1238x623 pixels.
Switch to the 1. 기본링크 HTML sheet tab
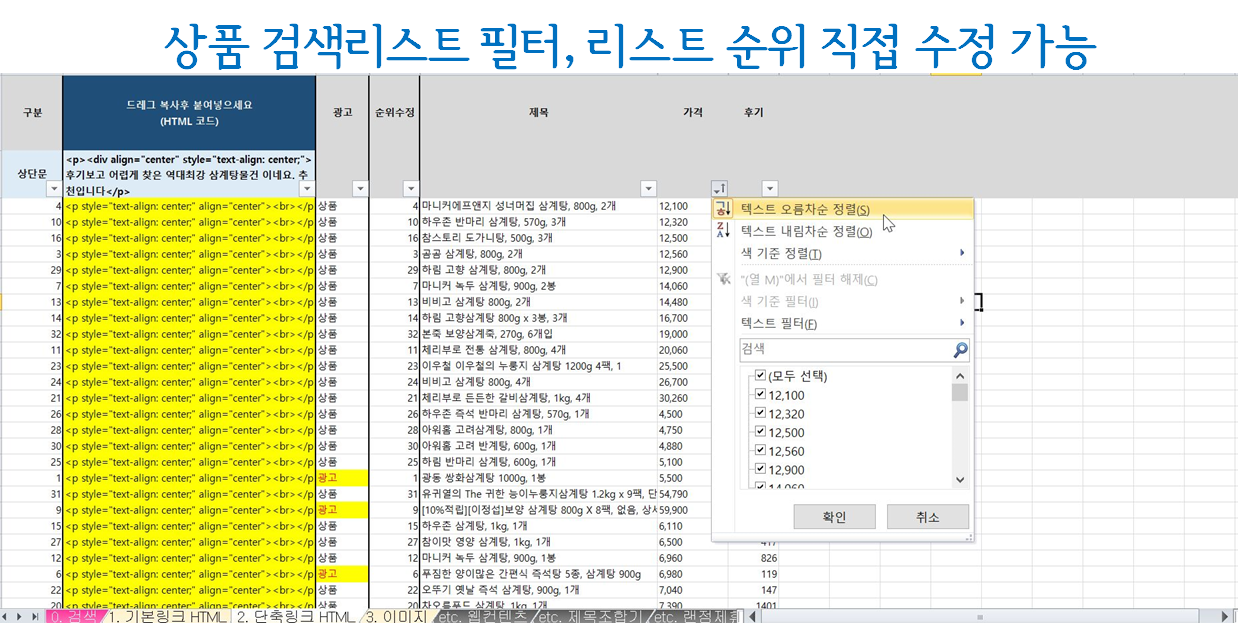pos(167,616)
